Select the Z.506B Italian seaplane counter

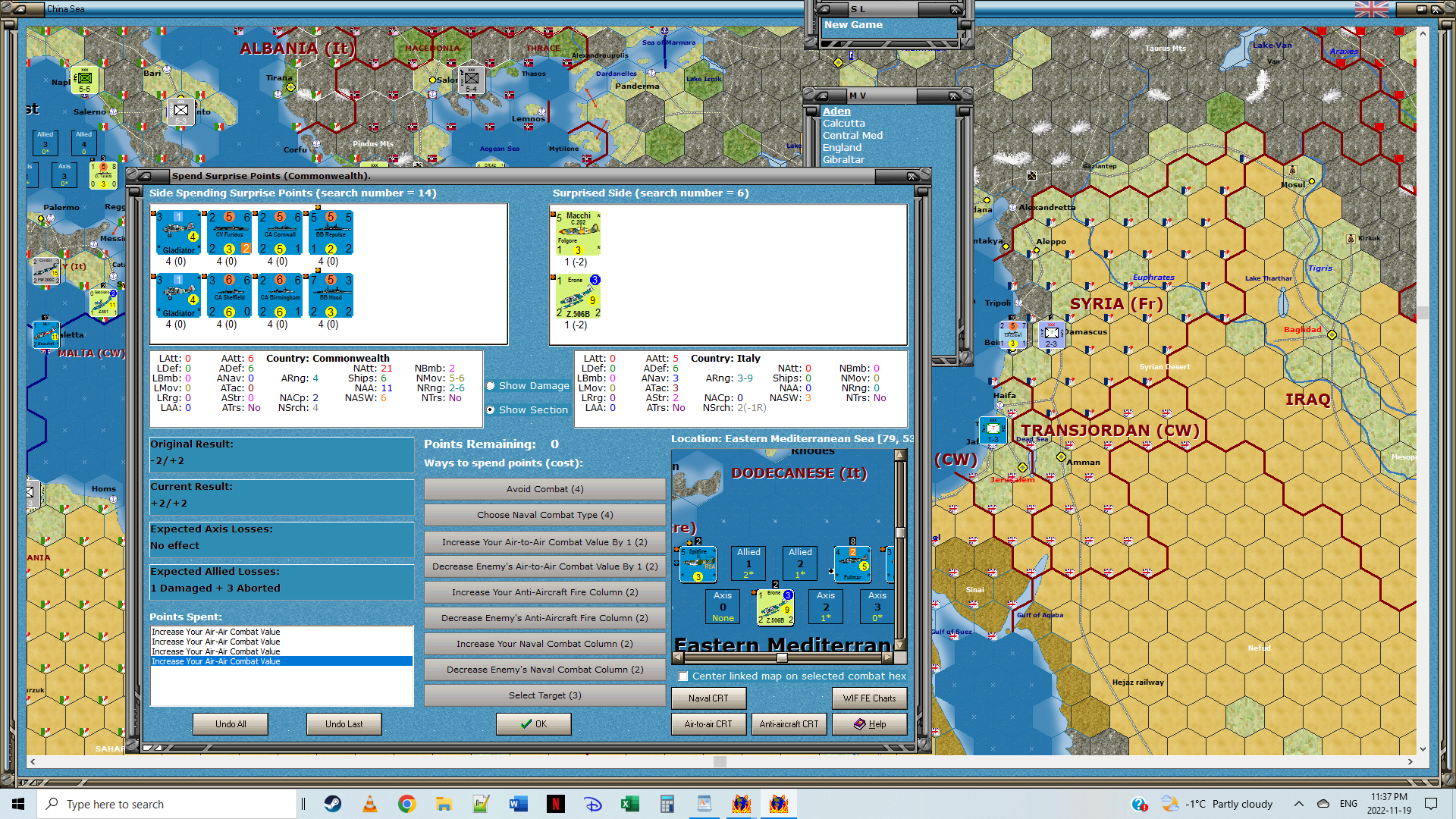[578, 296]
